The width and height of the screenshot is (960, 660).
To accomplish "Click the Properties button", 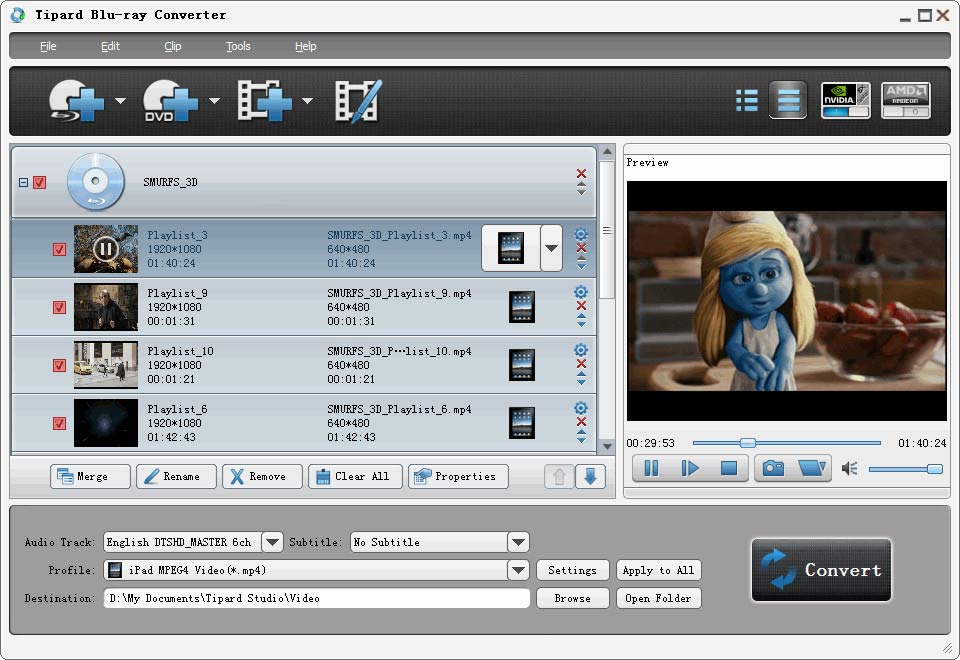I will tap(458, 476).
